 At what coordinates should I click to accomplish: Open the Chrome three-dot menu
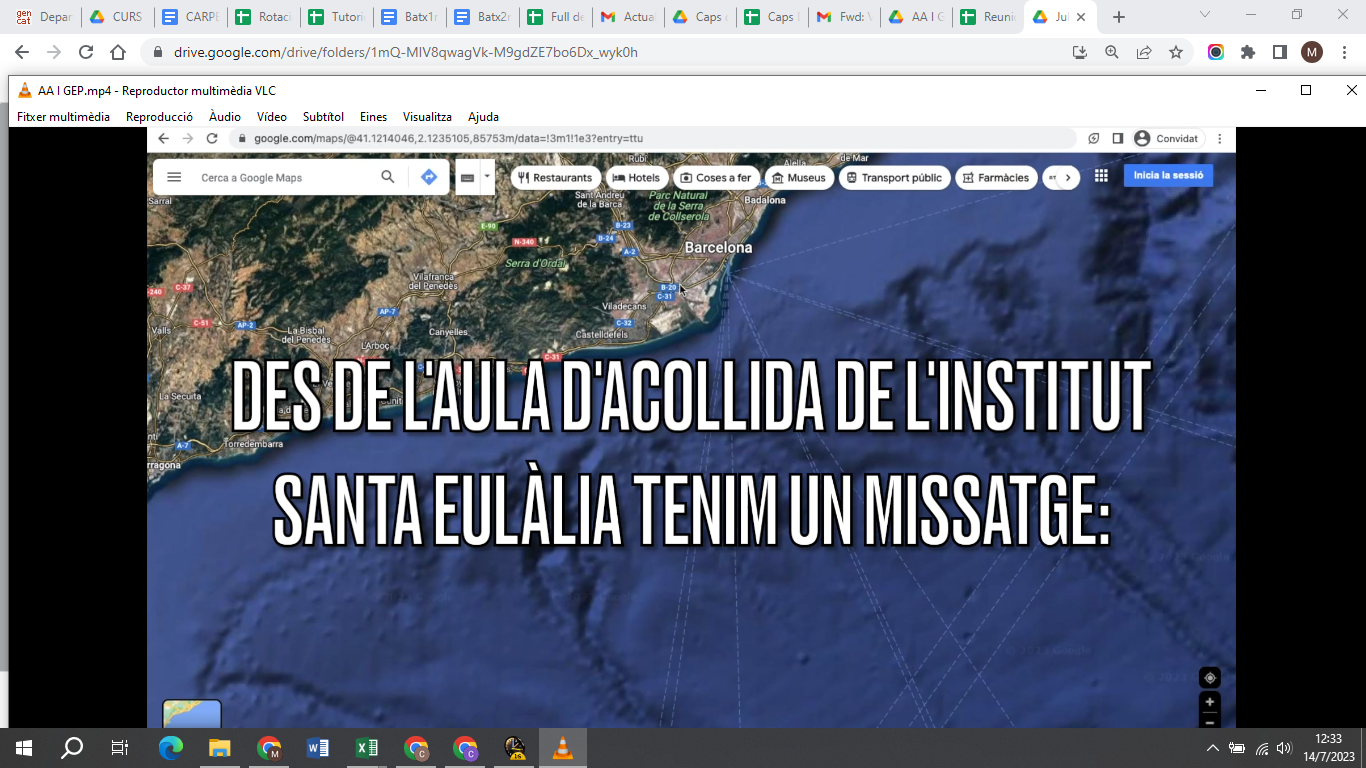coord(1343,52)
